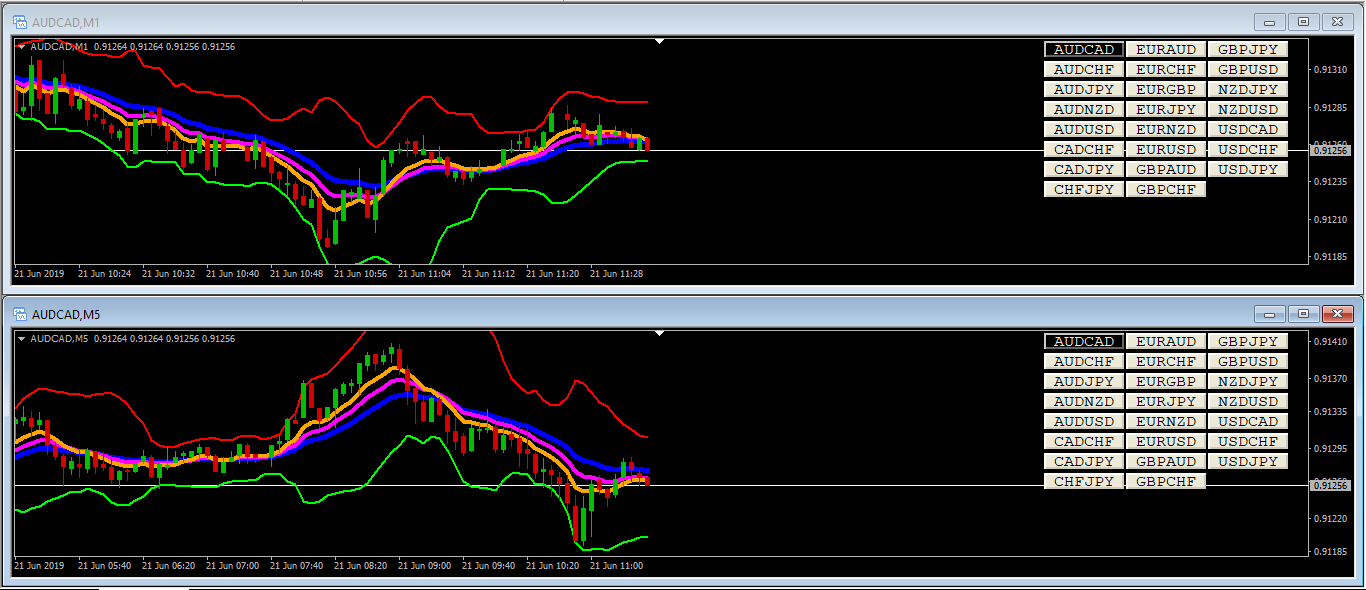Select GBPJPY button in the M5 window
Viewport: 1366px width, 590px height.
click(x=1248, y=341)
